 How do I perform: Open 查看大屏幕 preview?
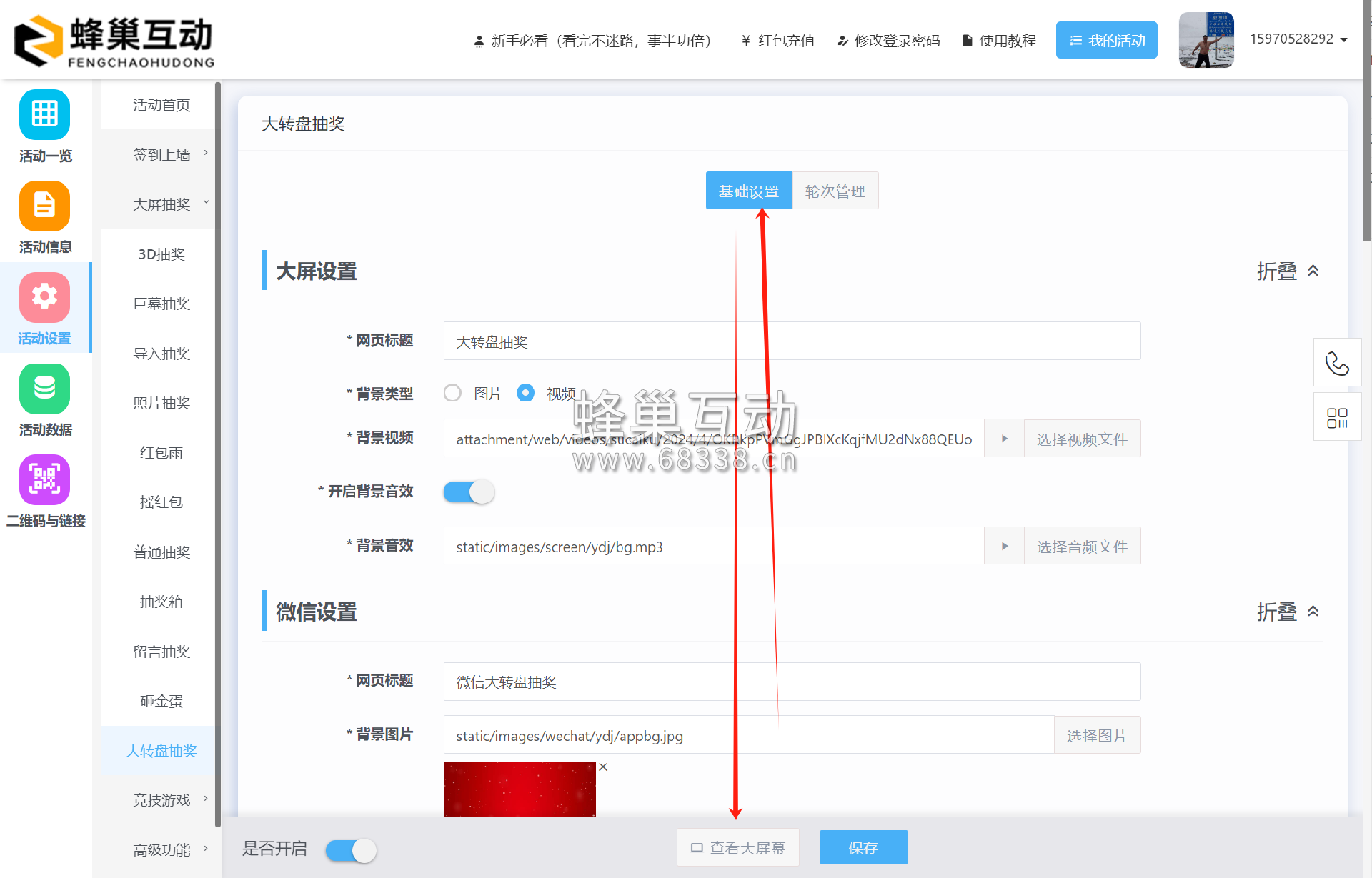pos(737,847)
